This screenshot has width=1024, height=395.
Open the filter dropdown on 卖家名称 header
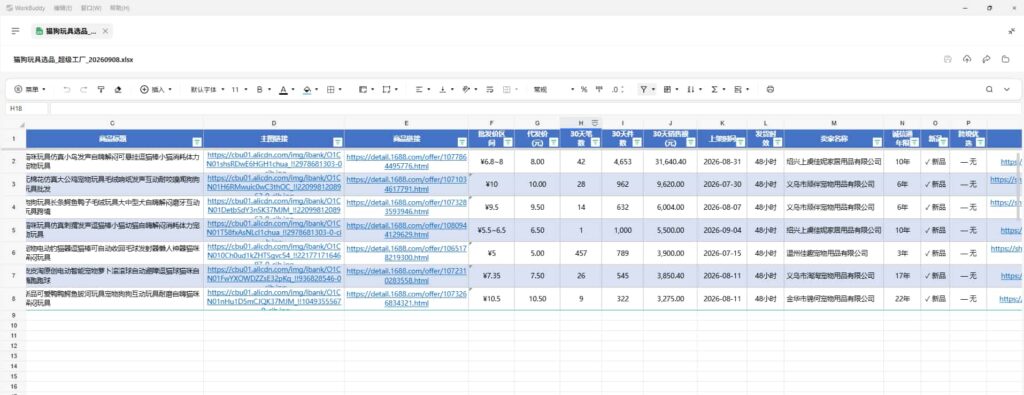(876, 142)
